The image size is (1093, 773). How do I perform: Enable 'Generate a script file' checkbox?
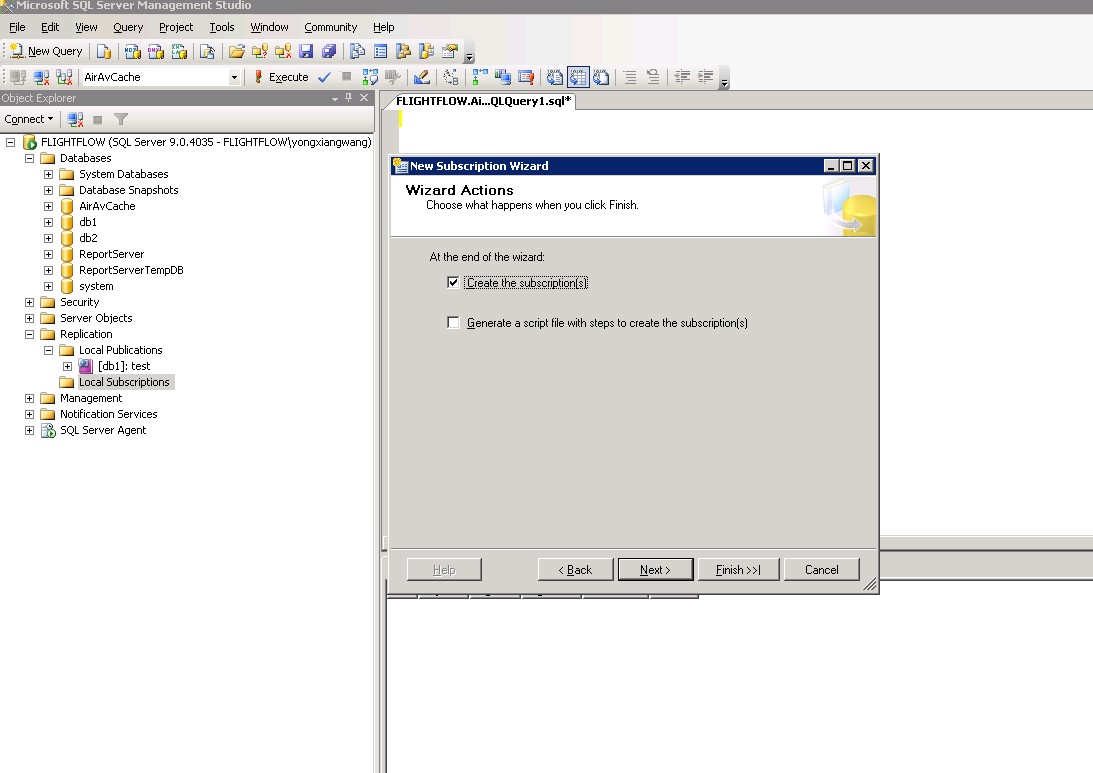click(454, 323)
